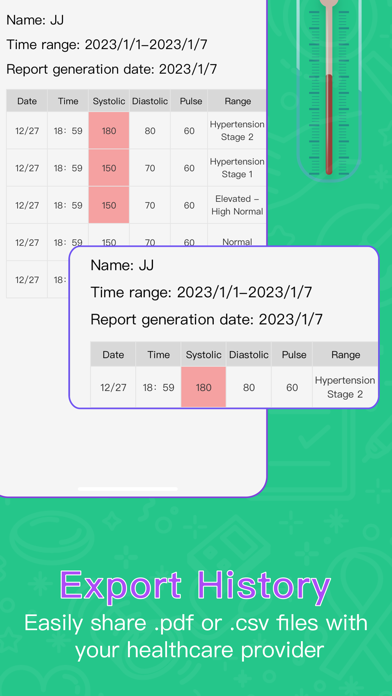Click the red 180 cell in front popup card
The width and height of the screenshot is (392, 696).
[x=203, y=387]
